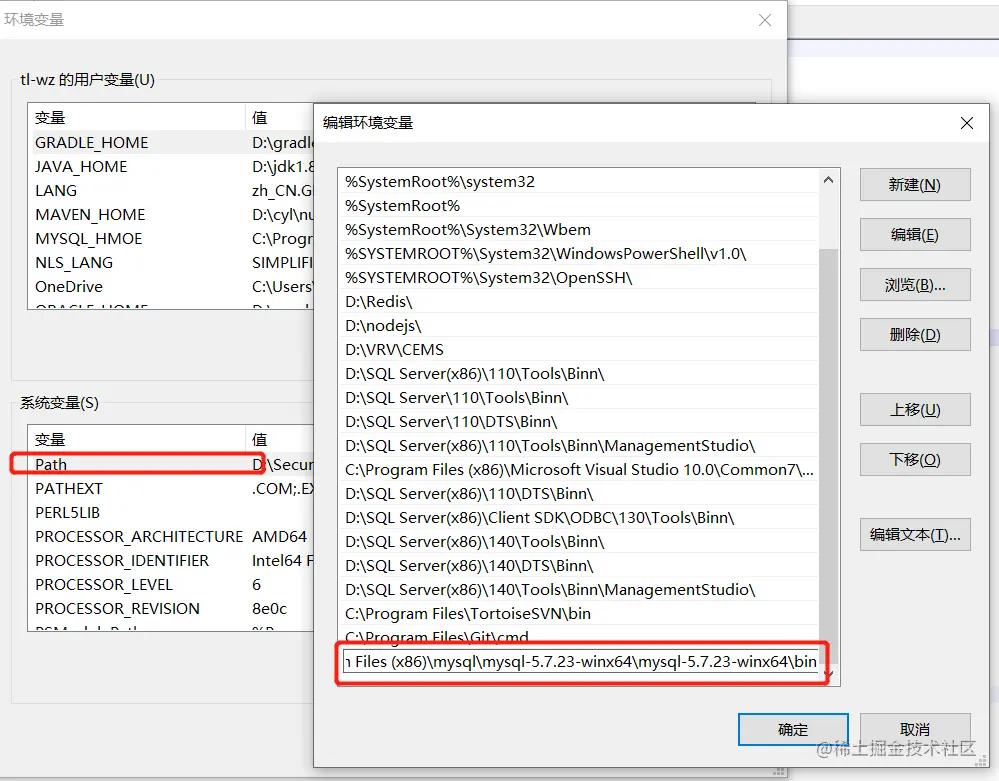This screenshot has height=781, width=999.
Task: Close the 环境变量 window
Action: coord(765,20)
